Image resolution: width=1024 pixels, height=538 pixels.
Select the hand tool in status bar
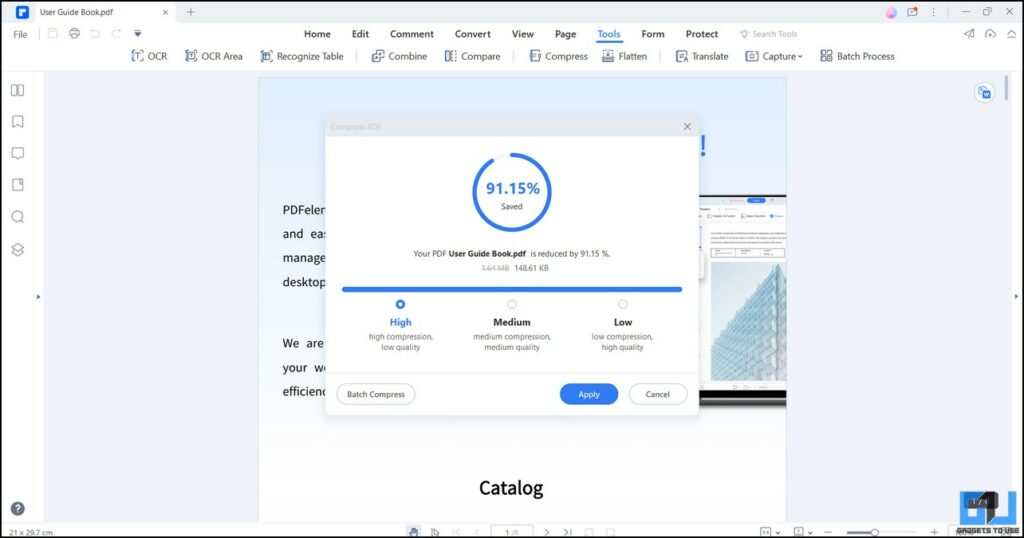pos(413,532)
